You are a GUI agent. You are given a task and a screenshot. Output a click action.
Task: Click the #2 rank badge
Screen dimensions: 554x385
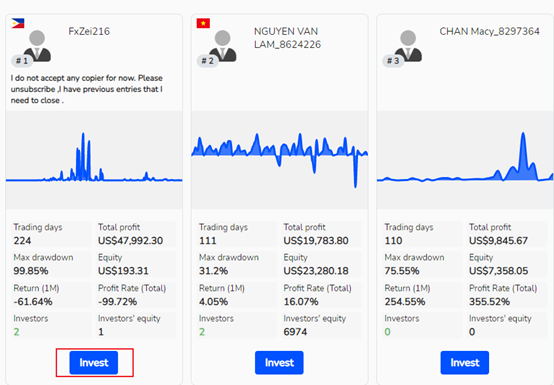point(207,61)
